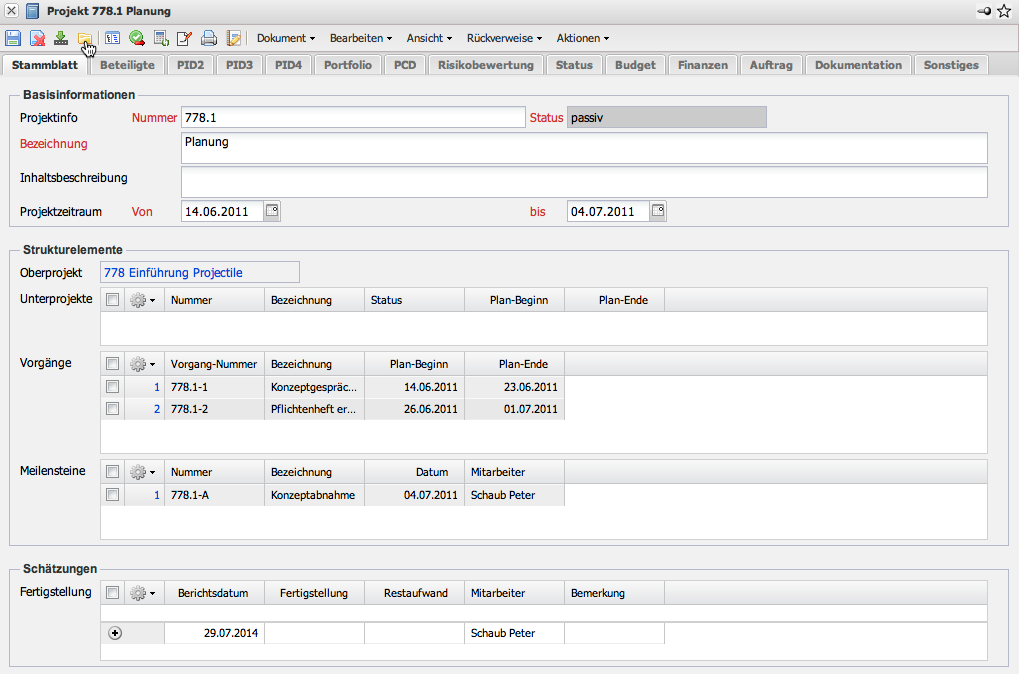
Task: Follow the 778 Einführung Projectile link
Action: tap(174, 273)
